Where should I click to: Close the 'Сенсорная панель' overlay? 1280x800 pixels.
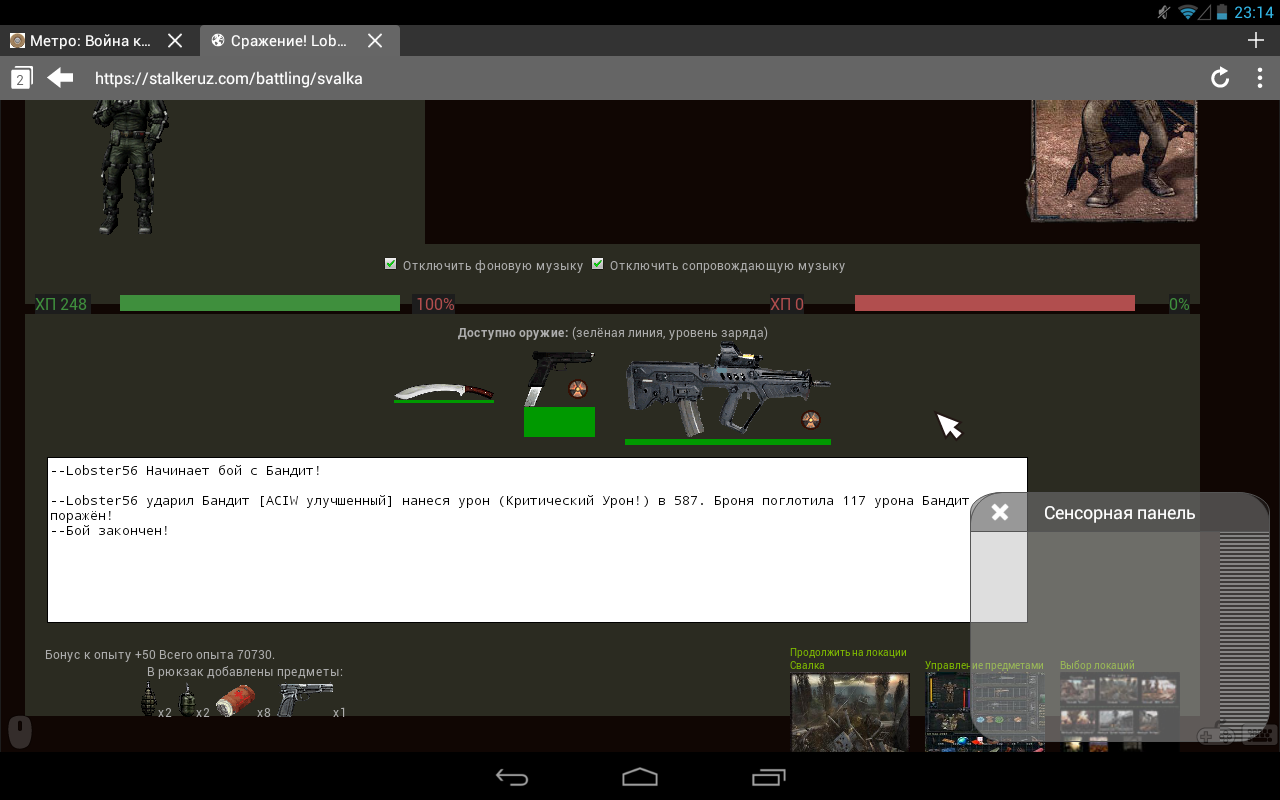[x=999, y=513]
